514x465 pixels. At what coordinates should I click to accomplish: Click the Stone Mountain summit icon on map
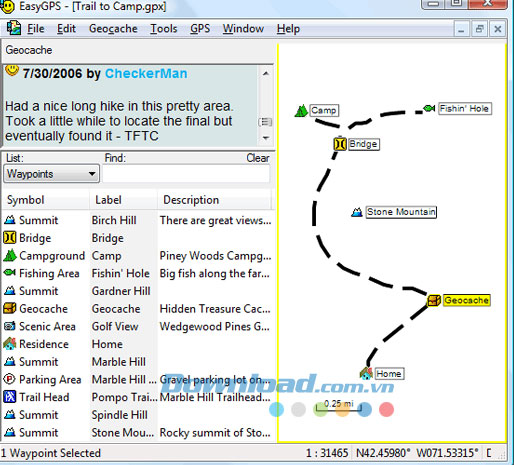click(357, 212)
